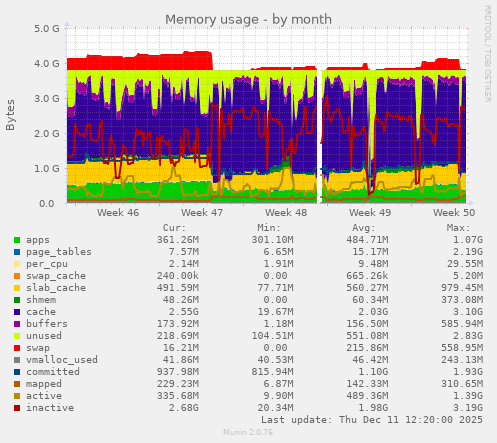497x443 pixels.
Task: Click the 'Last update' timestamp line
Action: (372, 420)
